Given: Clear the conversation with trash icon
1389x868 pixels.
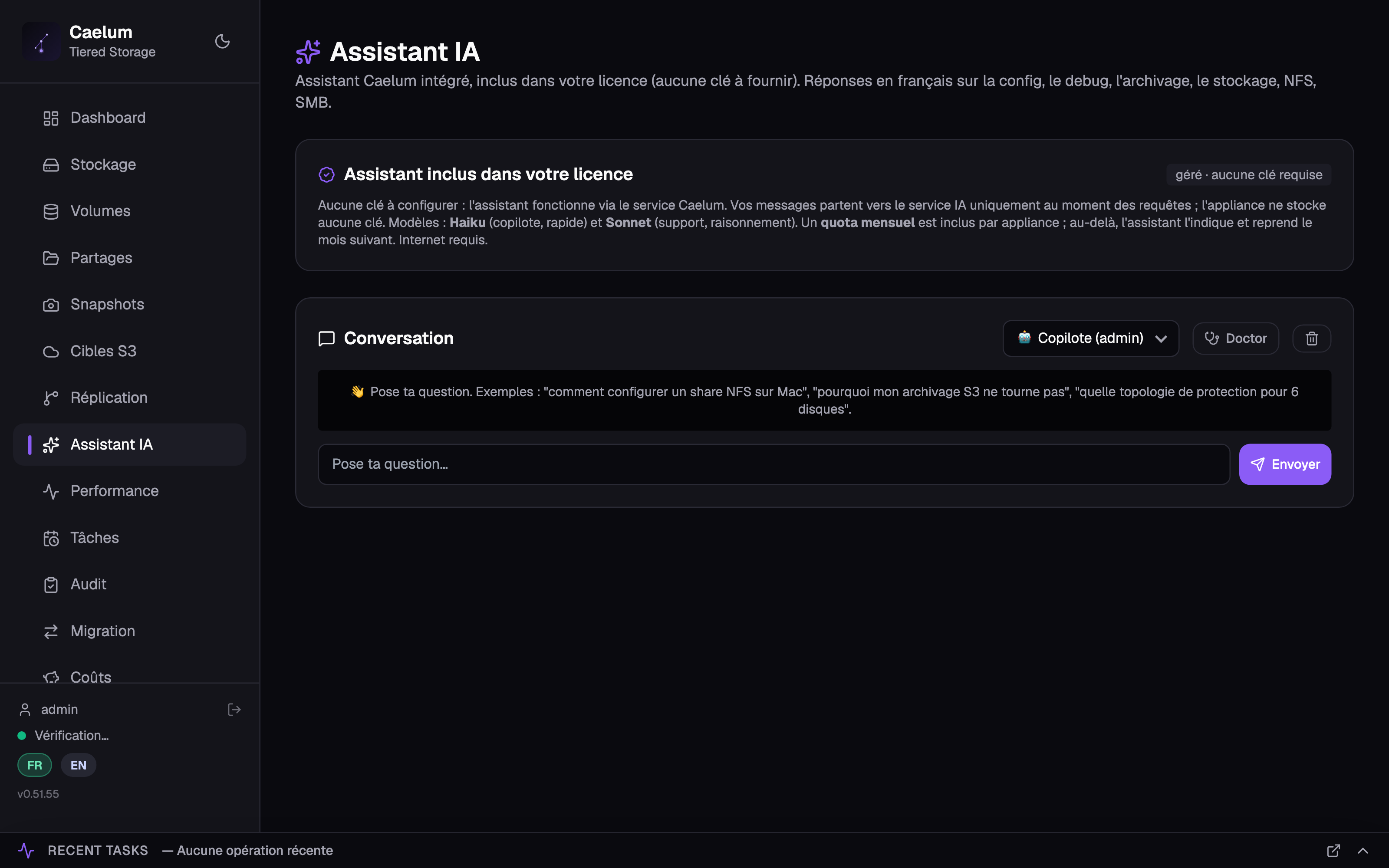Looking at the screenshot, I should click(1311, 339).
